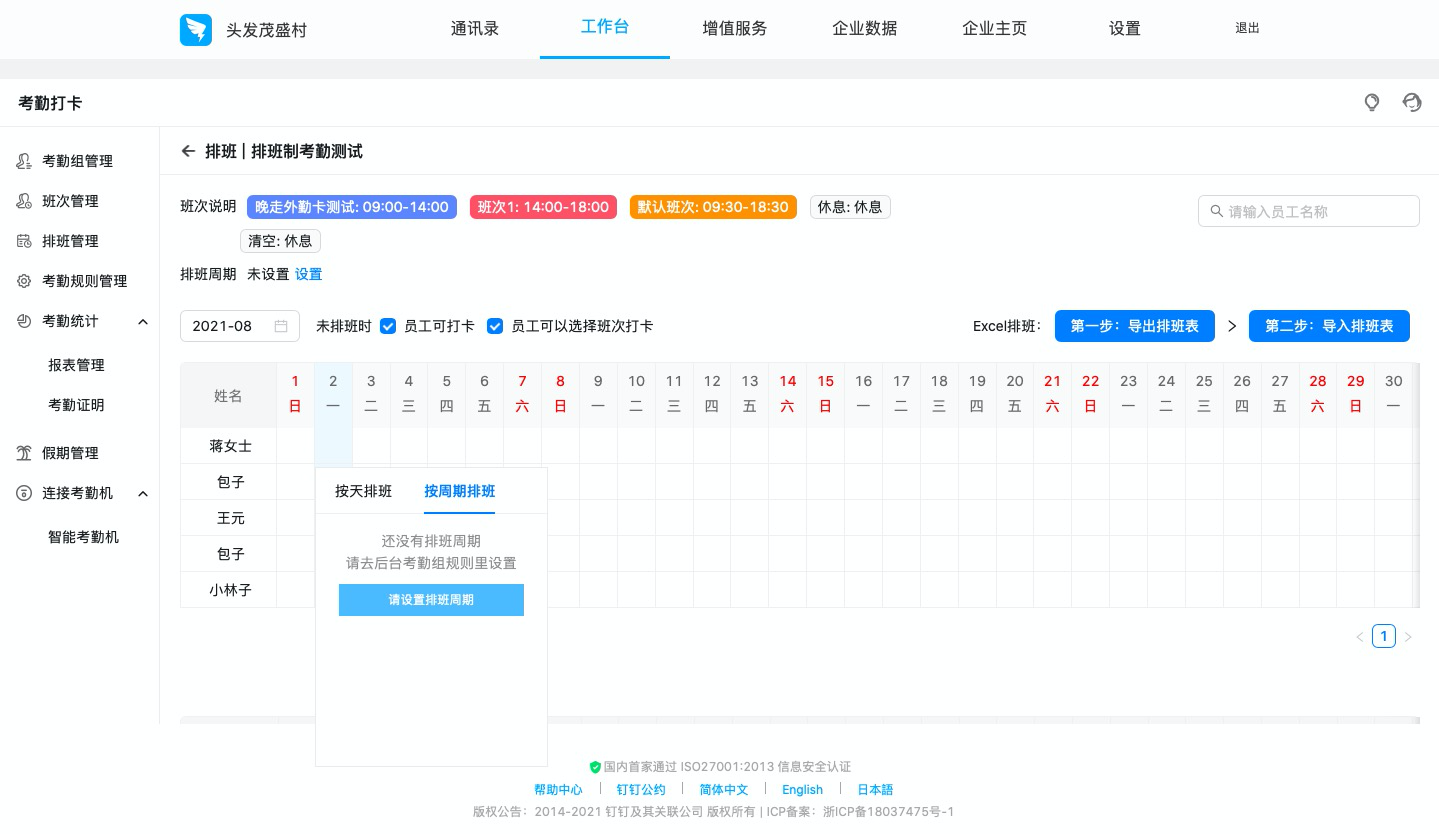Click the 连接考勤机 device icon
1439x834 pixels.
[24, 493]
